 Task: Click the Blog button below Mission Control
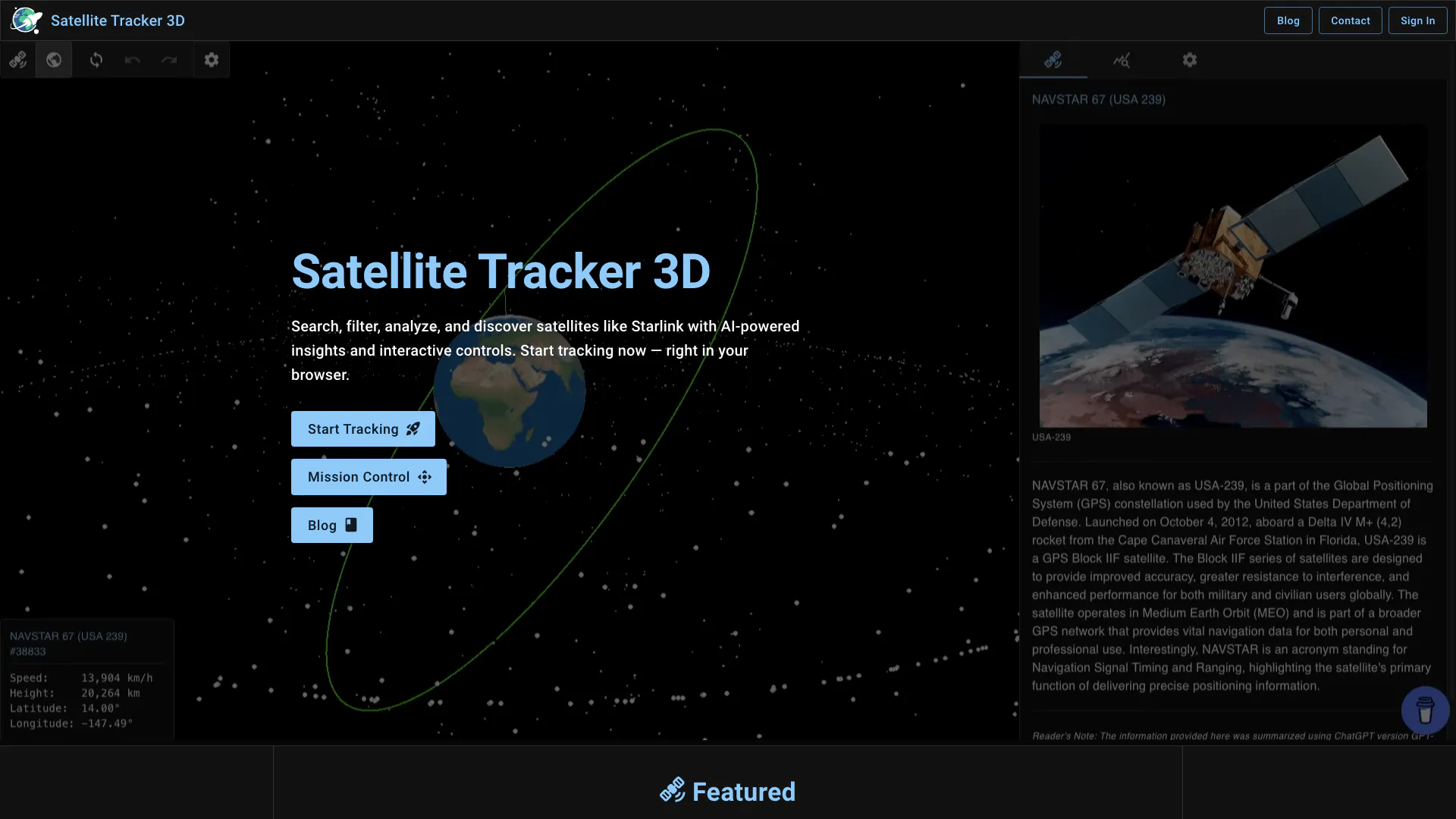pyautogui.click(x=331, y=526)
